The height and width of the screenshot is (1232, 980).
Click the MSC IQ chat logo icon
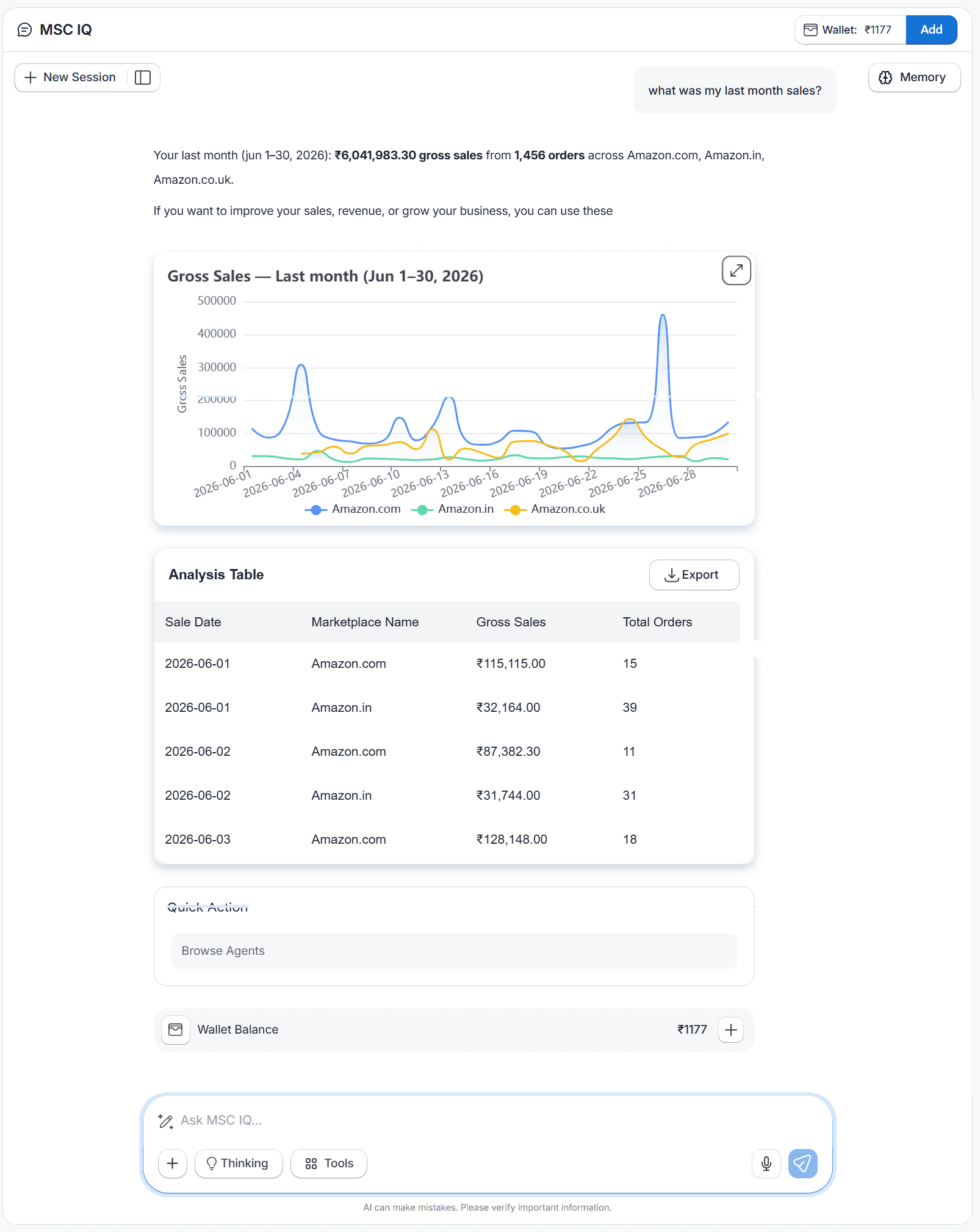click(x=24, y=29)
